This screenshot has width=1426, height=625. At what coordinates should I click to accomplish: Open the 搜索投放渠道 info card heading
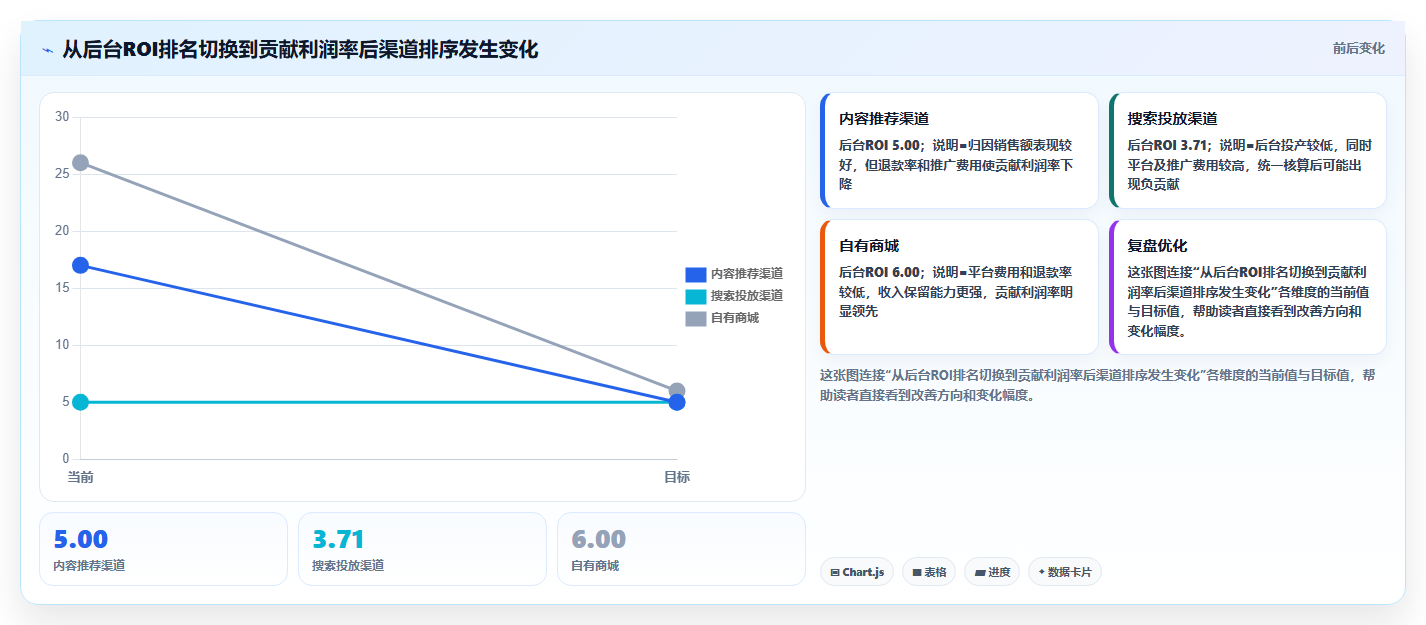click(1172, 118)
